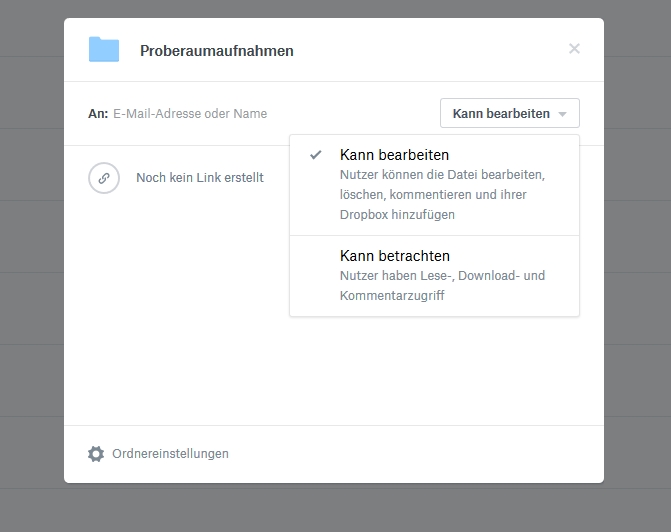The height and width of the screenshot is (532, 671).
Task: Open the "Ordnereinstellungen" link
Action: (170, 454)
